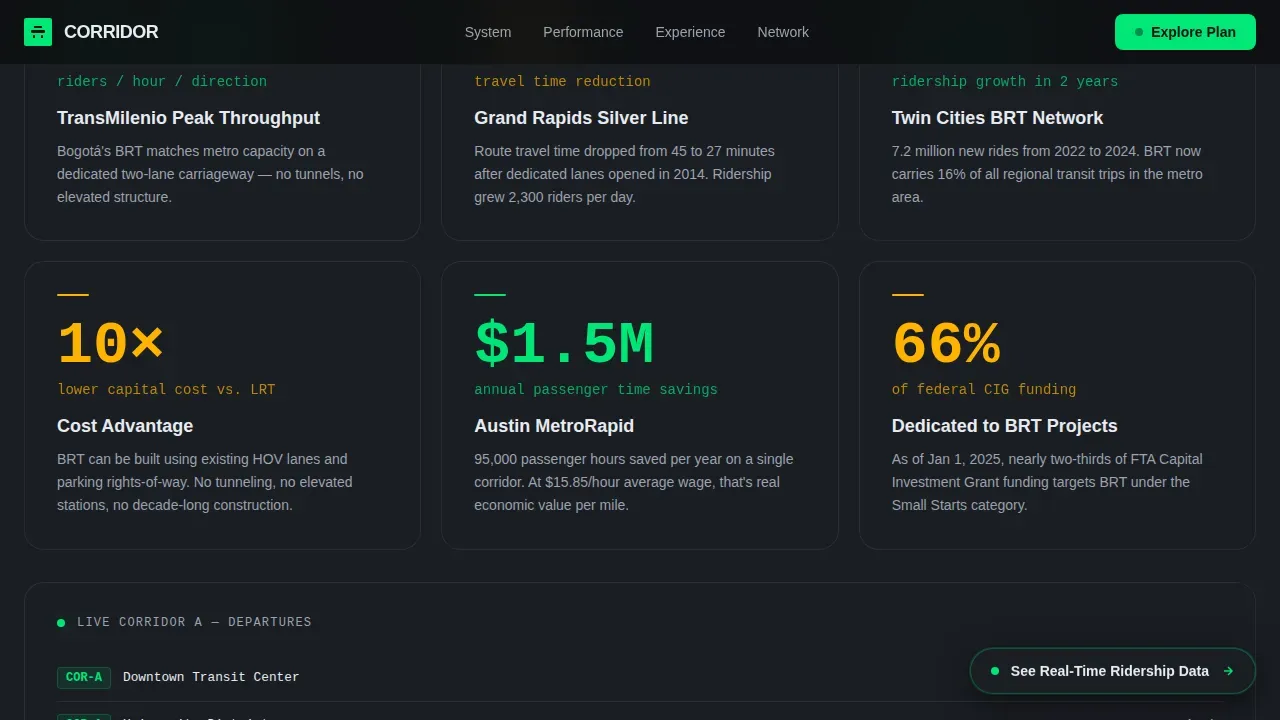Open the Twin Cities BRT Network card
Screen dimensions: 1280x720
(1057, 152)
